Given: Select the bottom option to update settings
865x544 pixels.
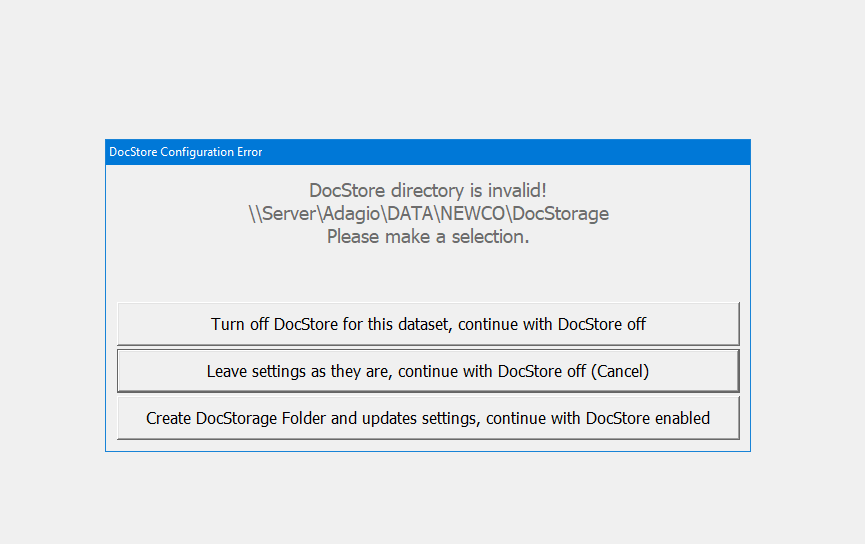Looking at the screenshot, I should 428,418.
